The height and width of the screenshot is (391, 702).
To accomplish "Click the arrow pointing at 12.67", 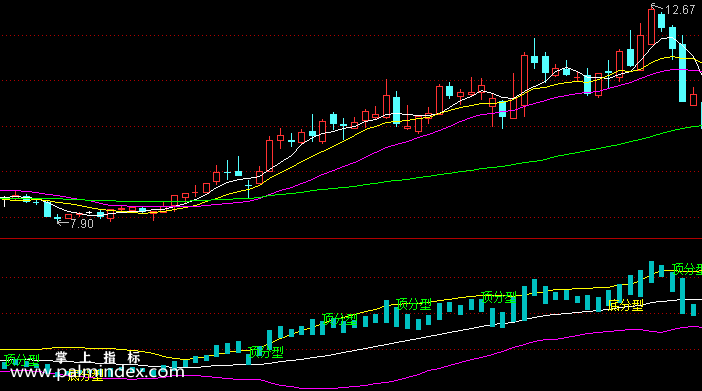I will pos(657,7).
